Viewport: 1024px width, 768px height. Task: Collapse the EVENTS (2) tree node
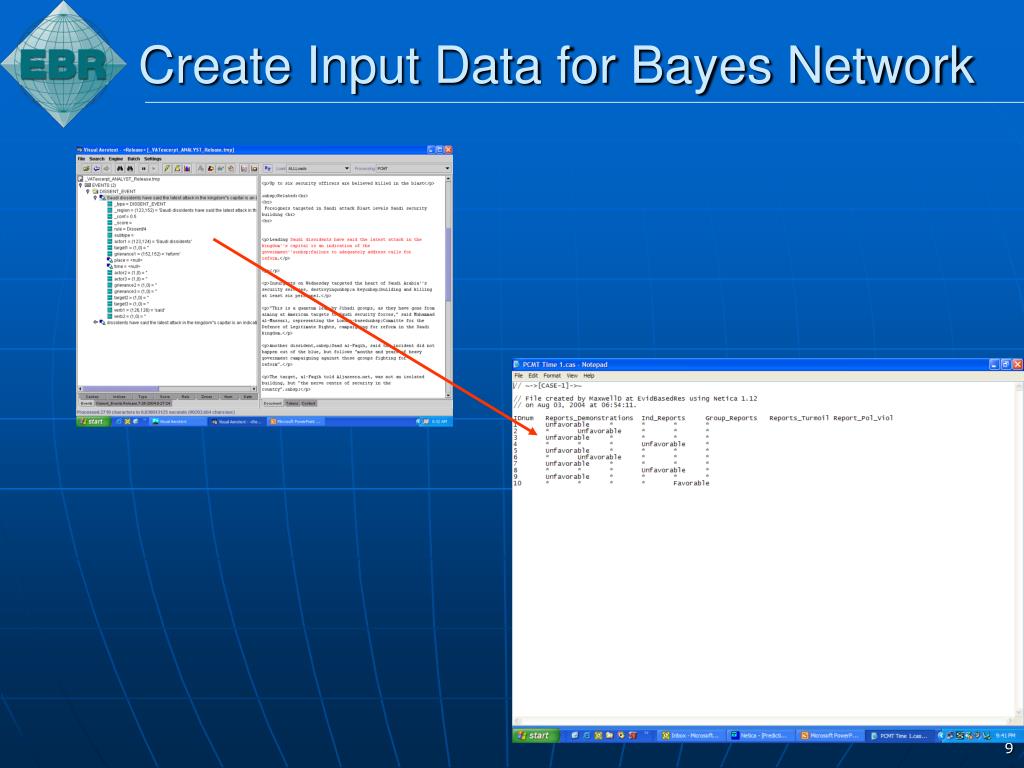pos(80,185)
